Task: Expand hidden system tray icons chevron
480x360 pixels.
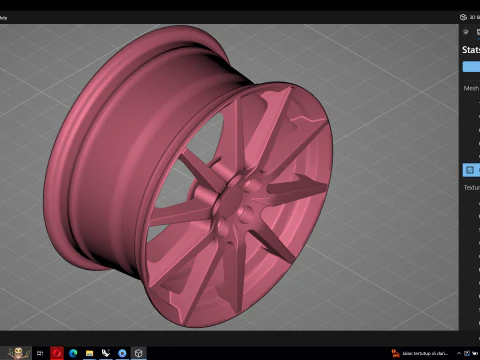Action: pos(459,353)
